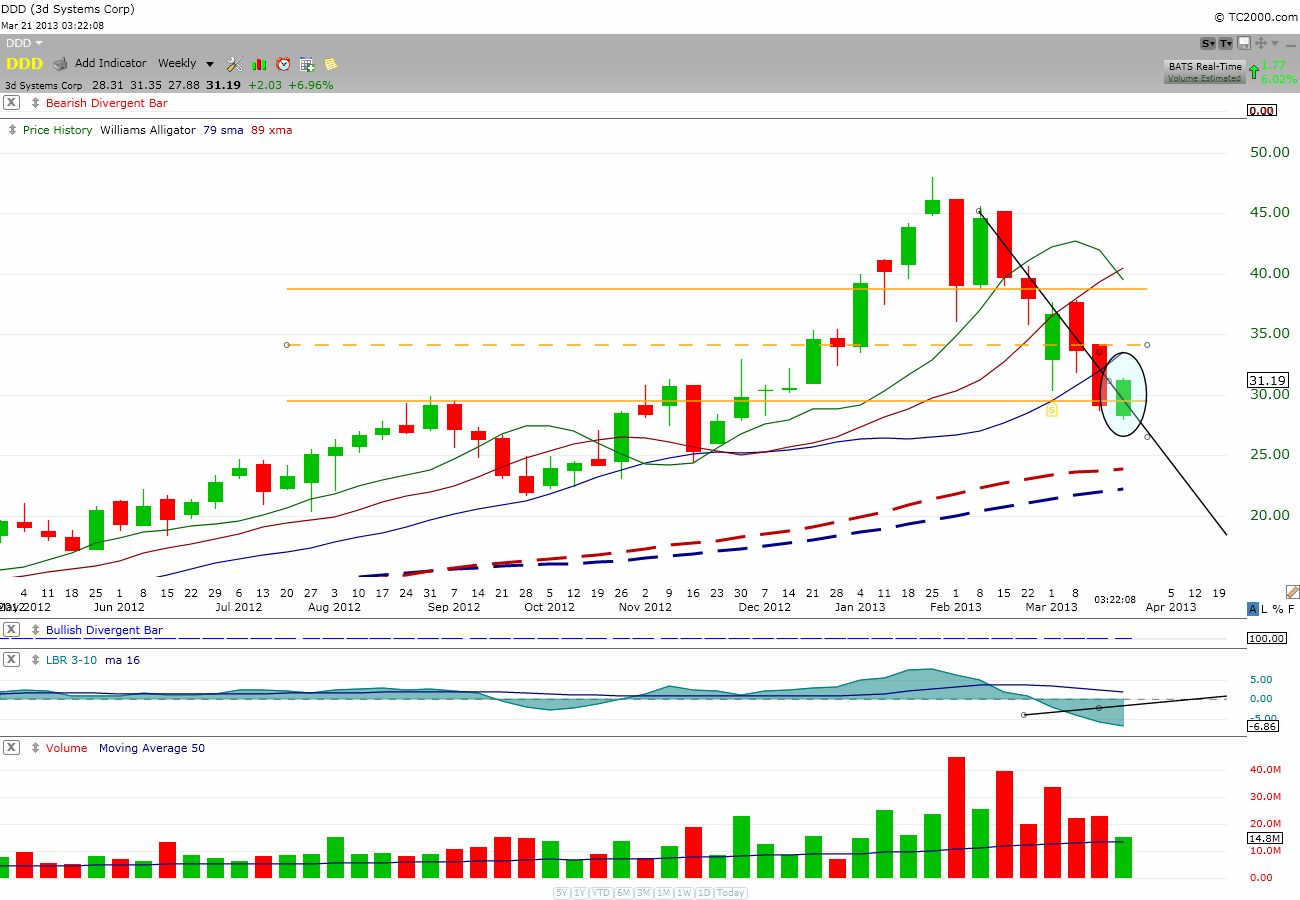Click the Moving Average 50 label
This screenshot has height=900, width=1300.
(x=152, y=748)
